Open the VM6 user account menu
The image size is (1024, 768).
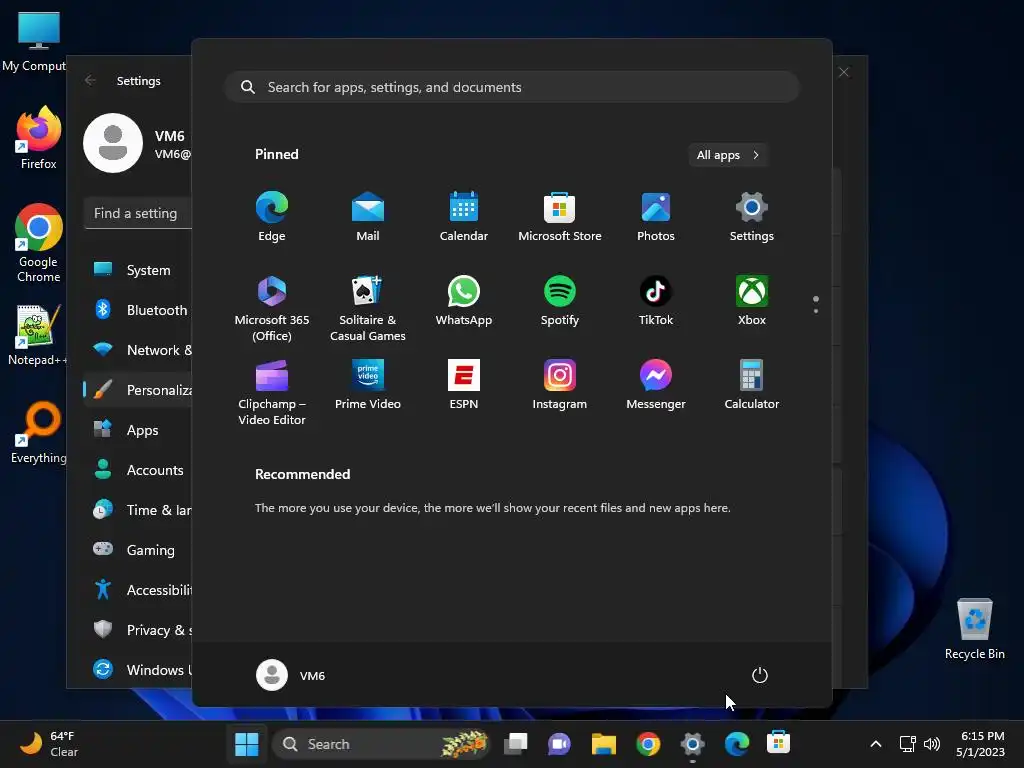pyautogui.click(x=291, y=675)
